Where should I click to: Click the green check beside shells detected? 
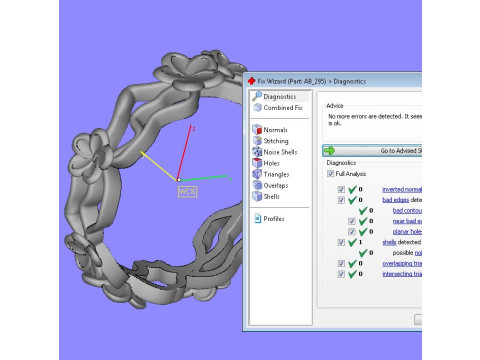coord(352,242)
